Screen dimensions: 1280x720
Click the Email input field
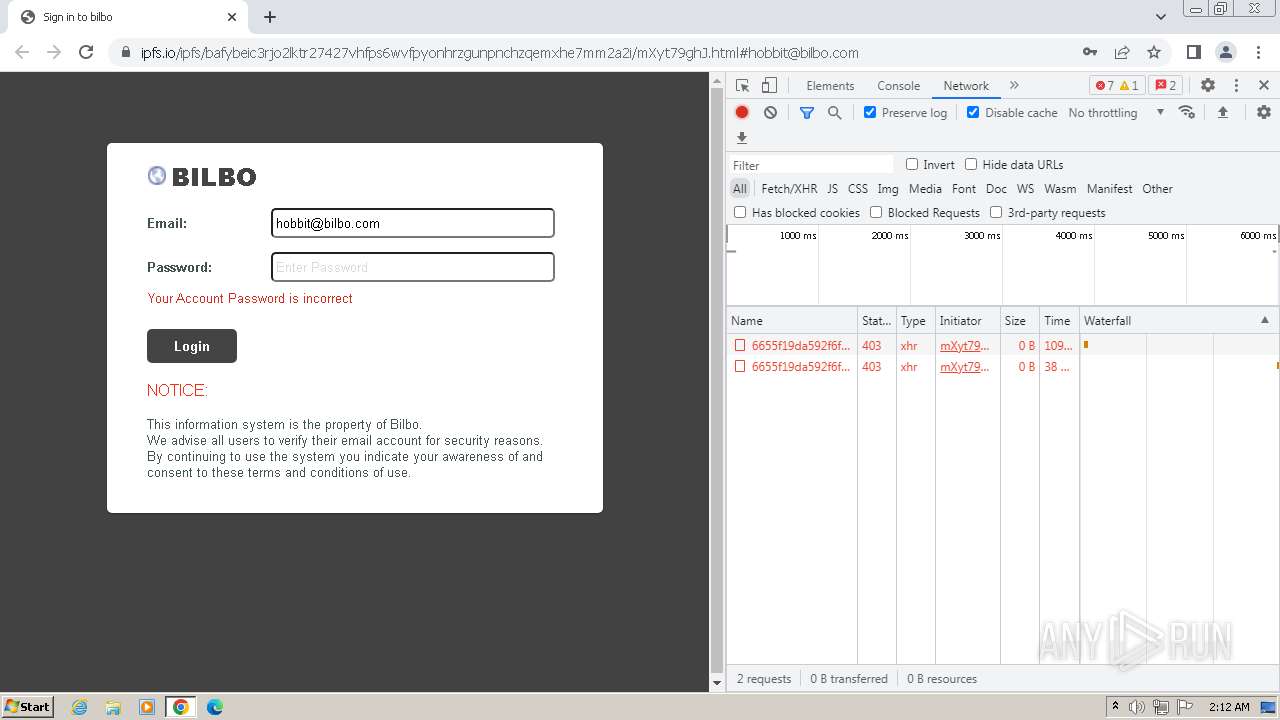click(413, 223)
